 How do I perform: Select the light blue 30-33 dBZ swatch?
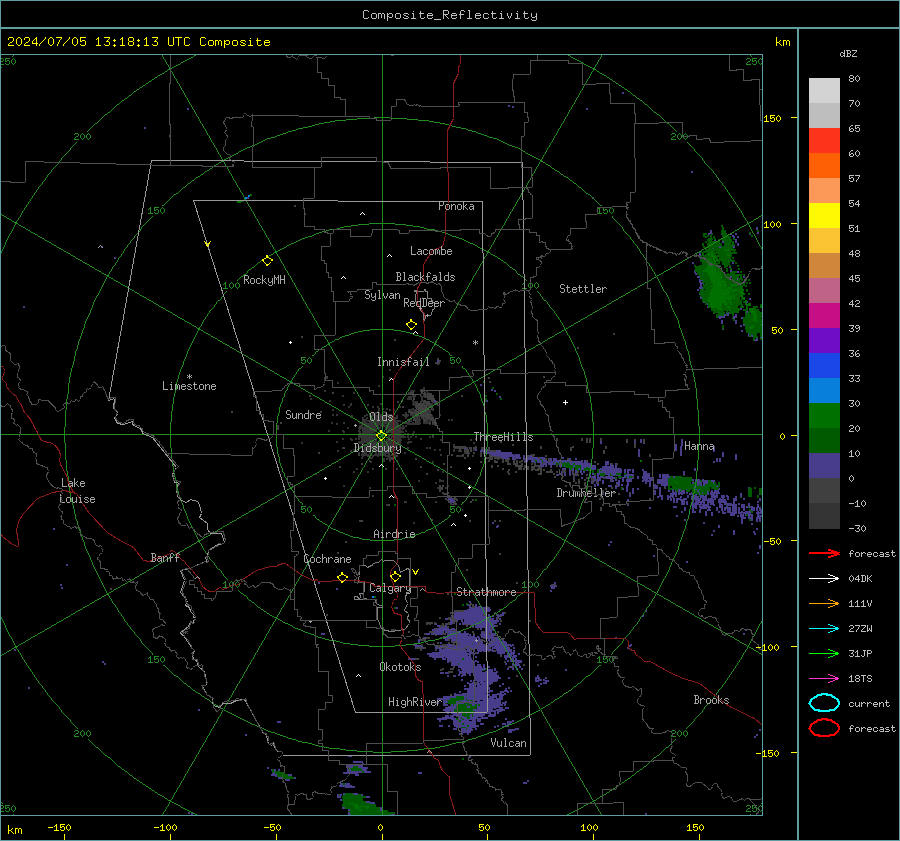(824, 390)
